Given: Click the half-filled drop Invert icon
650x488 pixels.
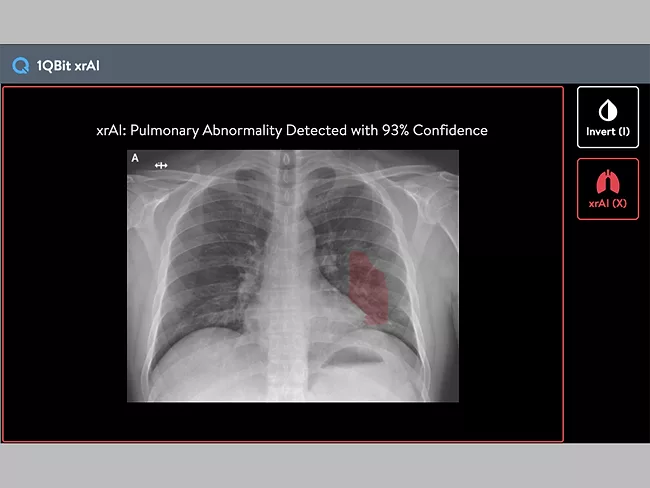Looking at the screenshot, I should (607, 109).
